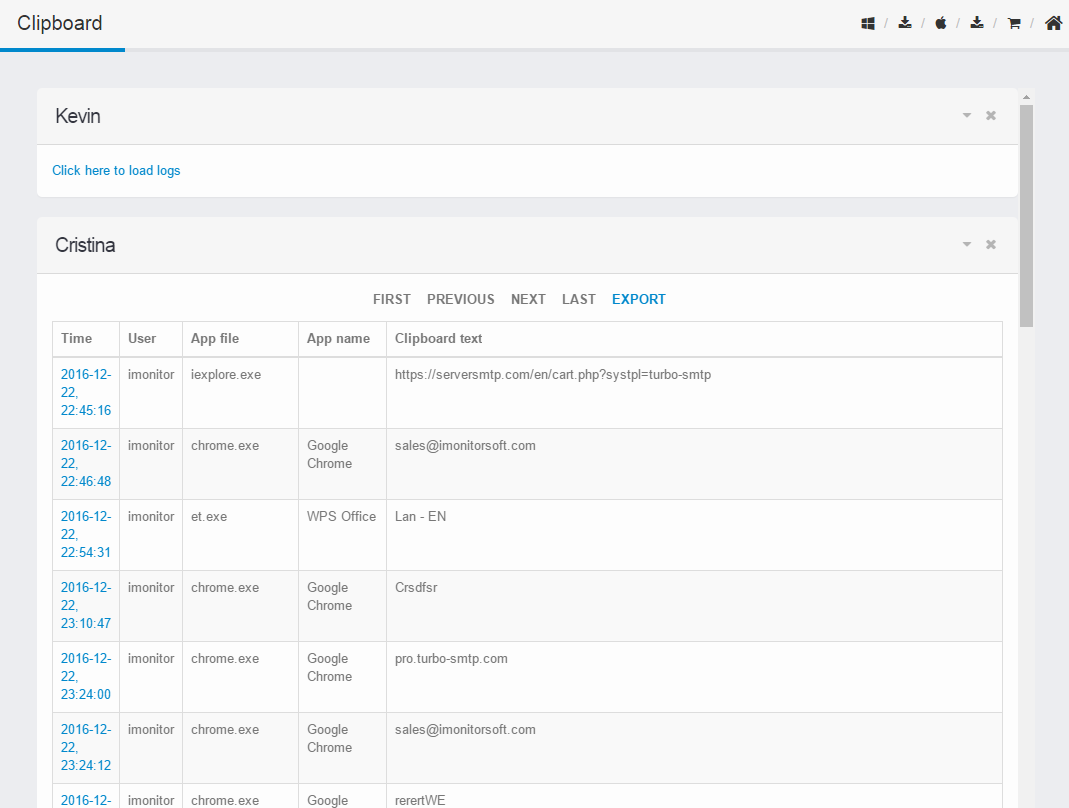This screenshot has height=808, width=1069.
Task: Close the Kevin panel
Action: coord(991,115)
